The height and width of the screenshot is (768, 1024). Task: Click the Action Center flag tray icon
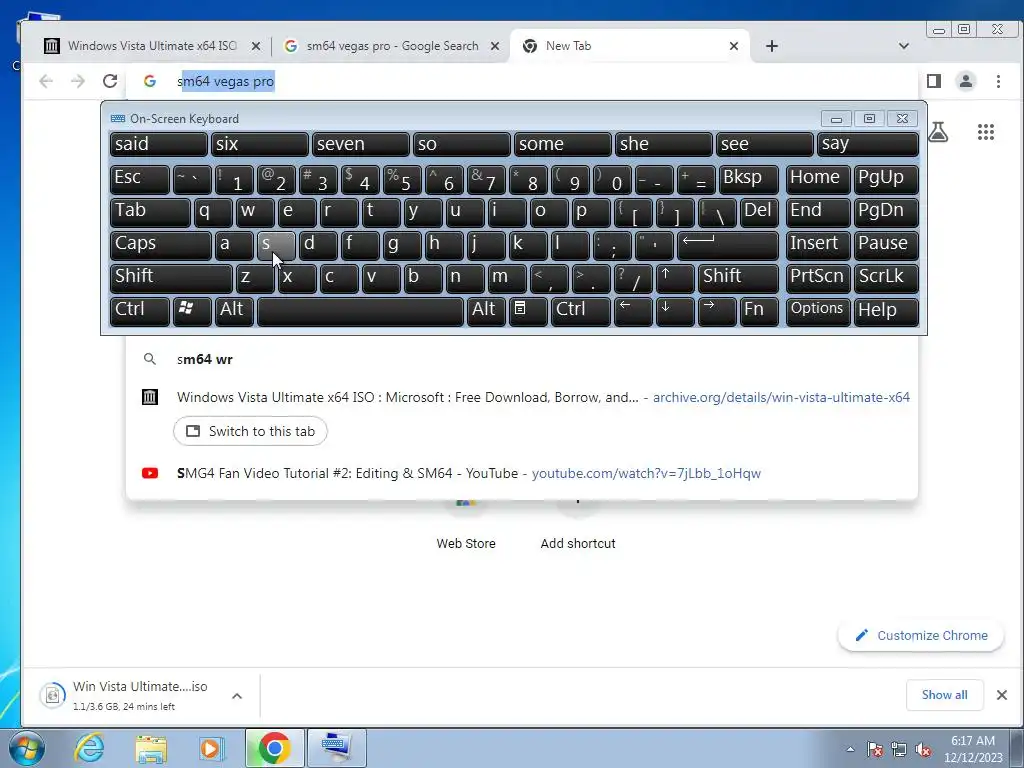(x=875, y=749)
